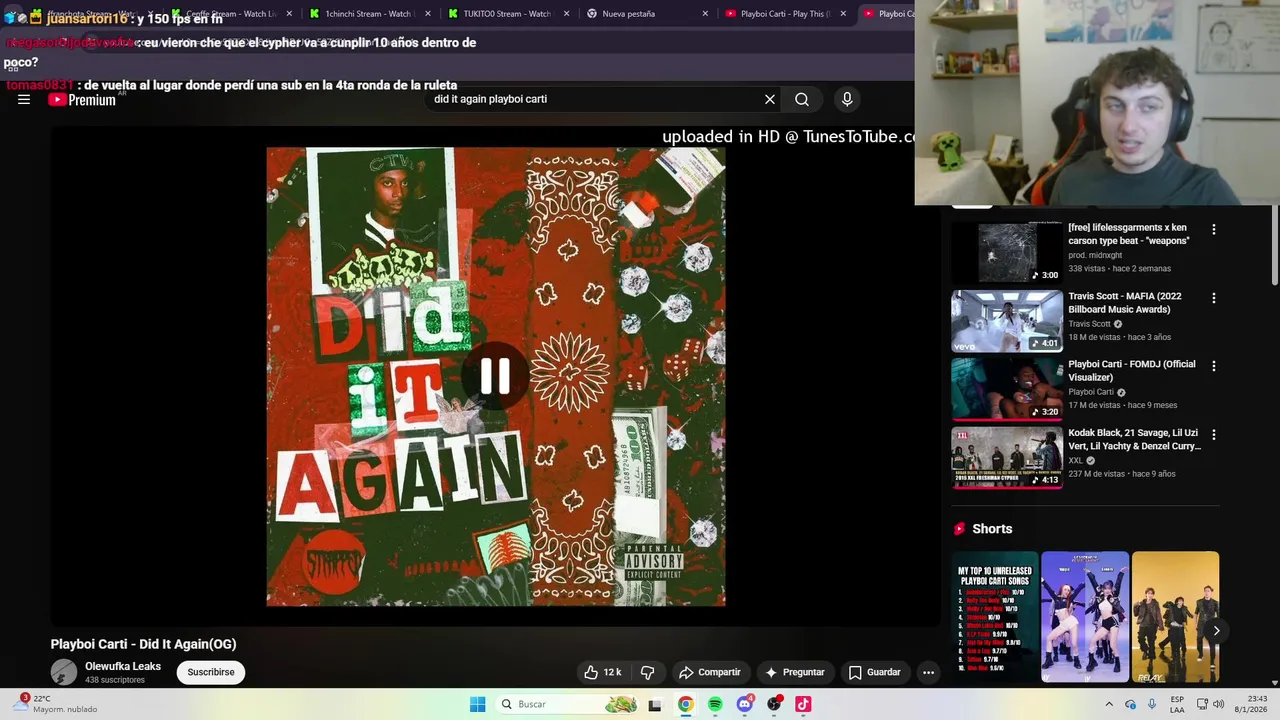Open the black round app with red badge
This screenshot has height=720, width=1280.
pyautogui.click(x=774, y=705)
